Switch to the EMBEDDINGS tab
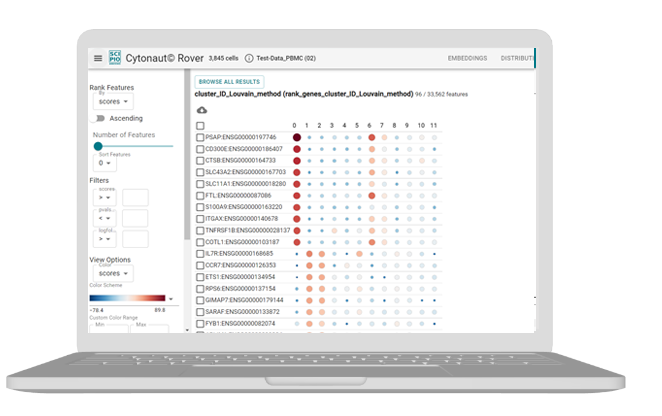The height and width of the screenshot is (416, 662). pos(467,58)
